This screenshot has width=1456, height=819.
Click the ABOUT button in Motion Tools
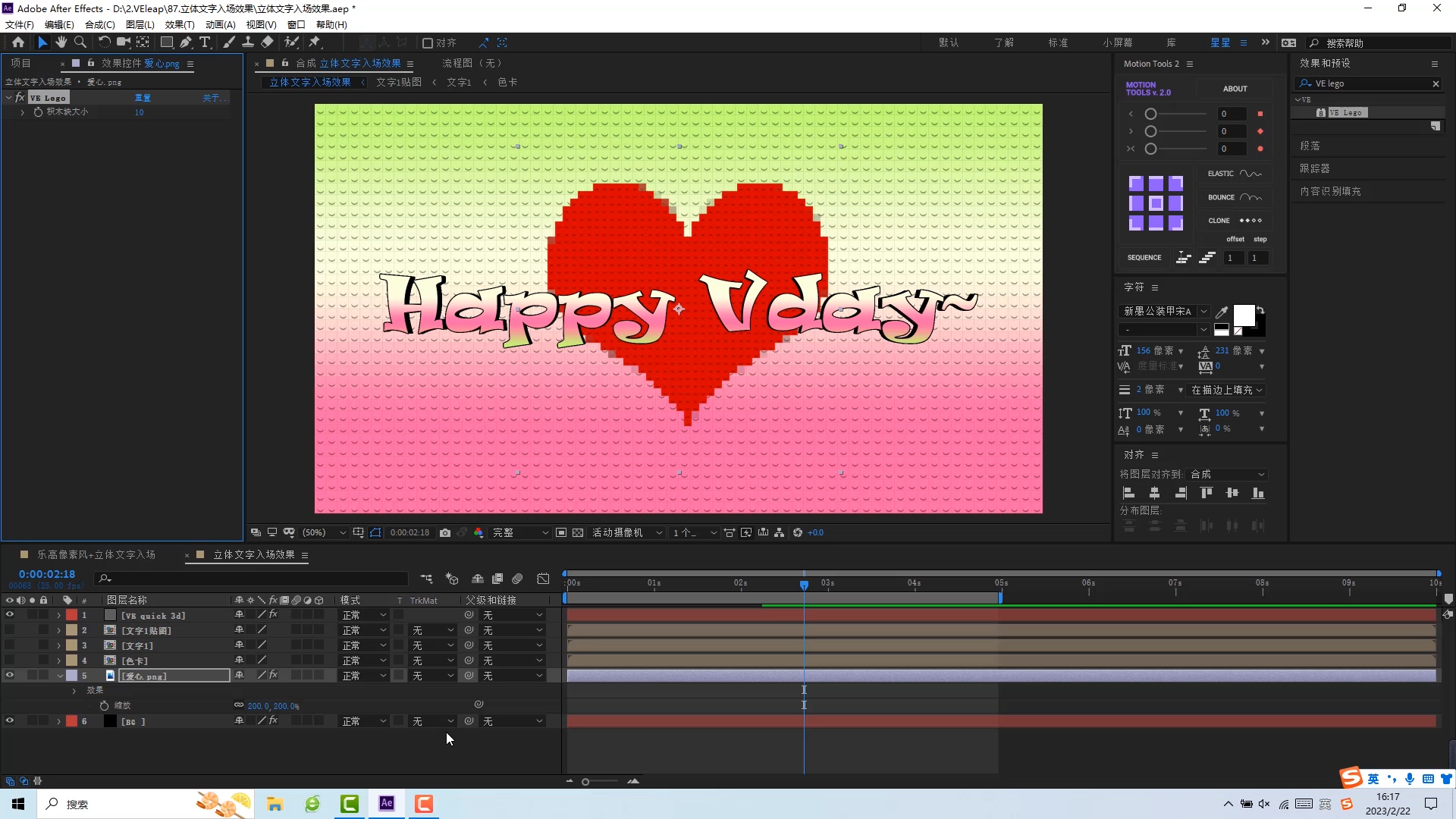pos(1235,89)
